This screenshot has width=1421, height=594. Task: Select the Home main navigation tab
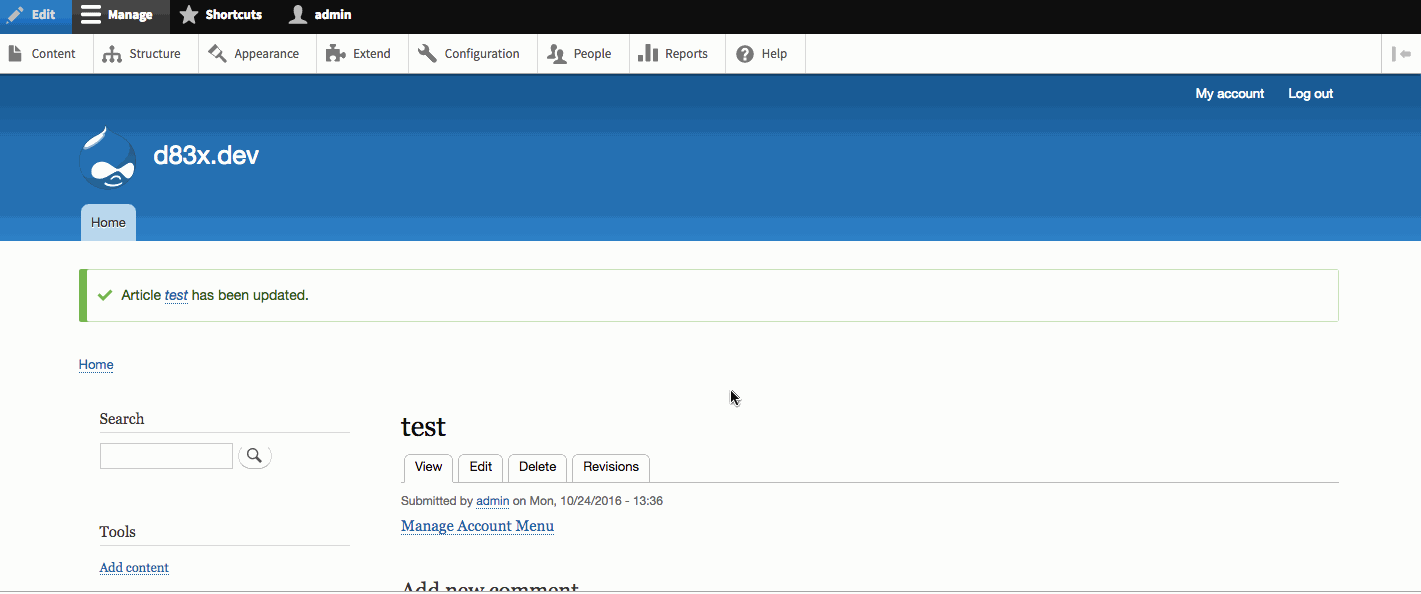pyautogui.click(x=108, y=223)
